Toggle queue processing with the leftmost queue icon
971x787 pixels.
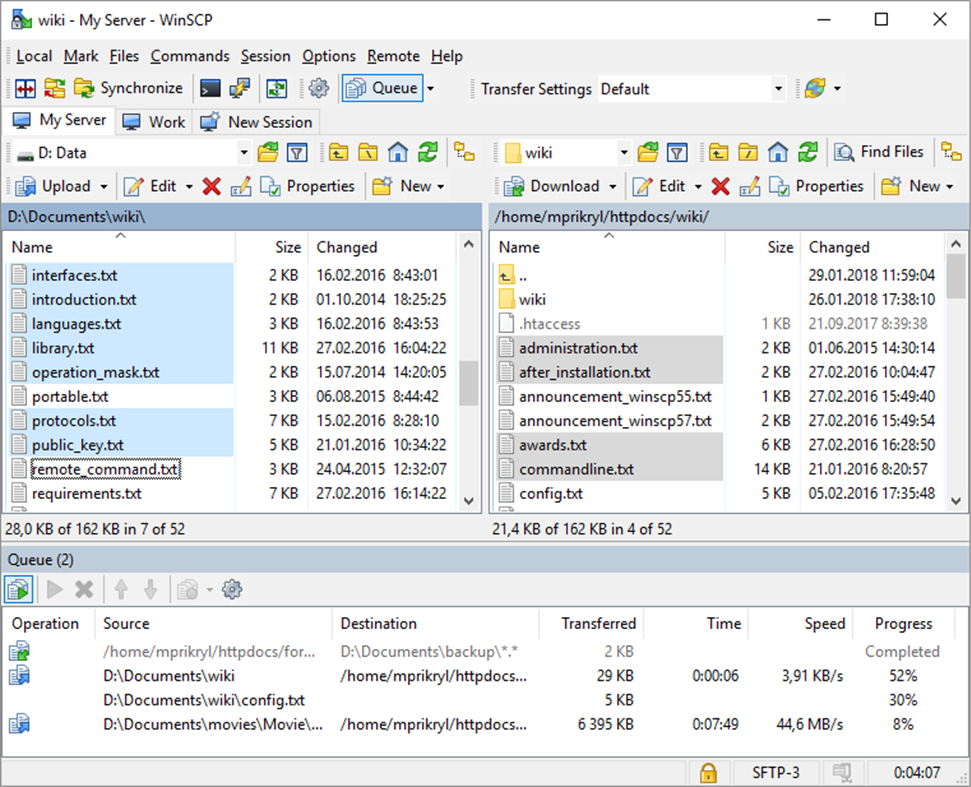18,589
